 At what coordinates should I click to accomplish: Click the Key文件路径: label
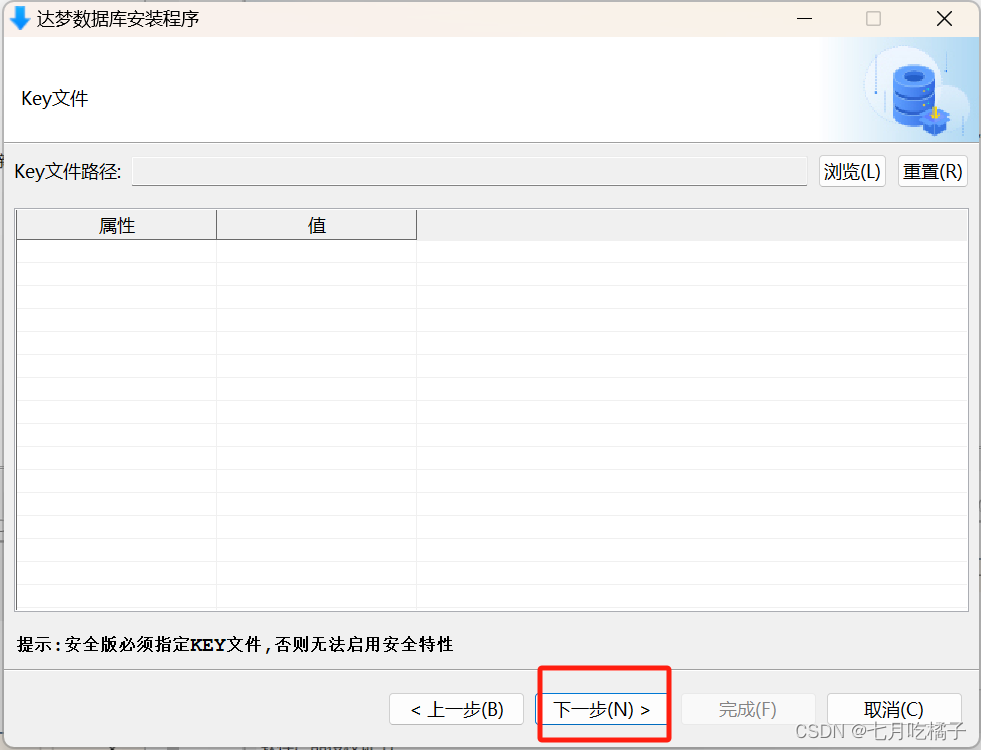tap(68, 171)
